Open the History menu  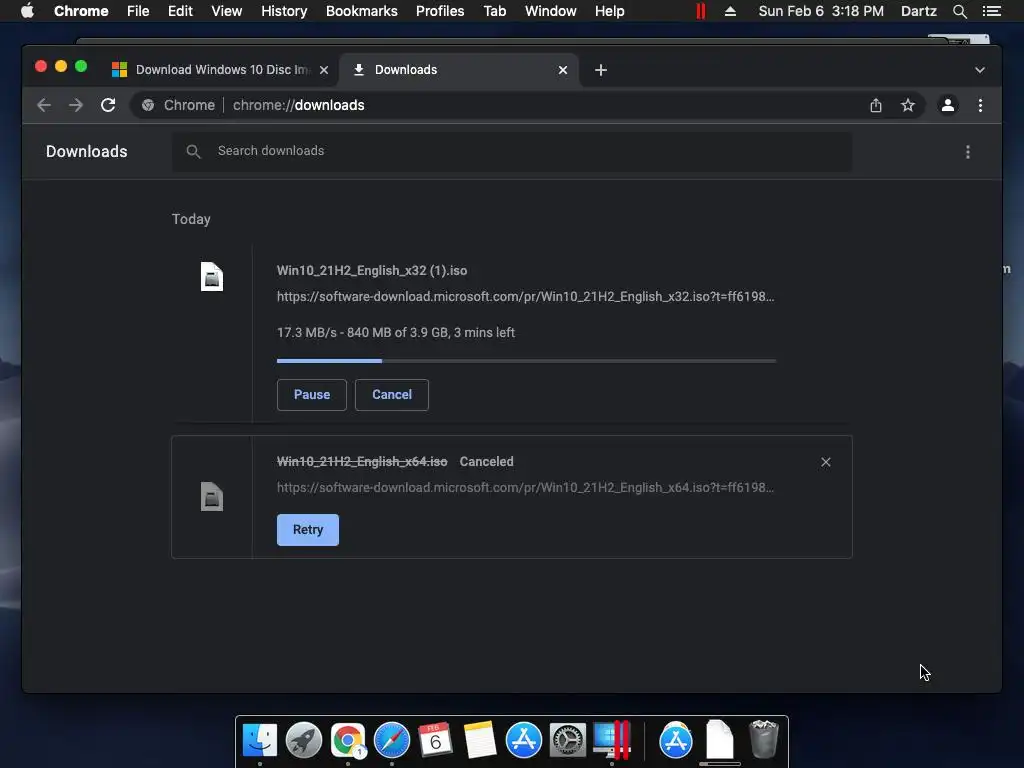pyautogui.click(x=284, y=11)
